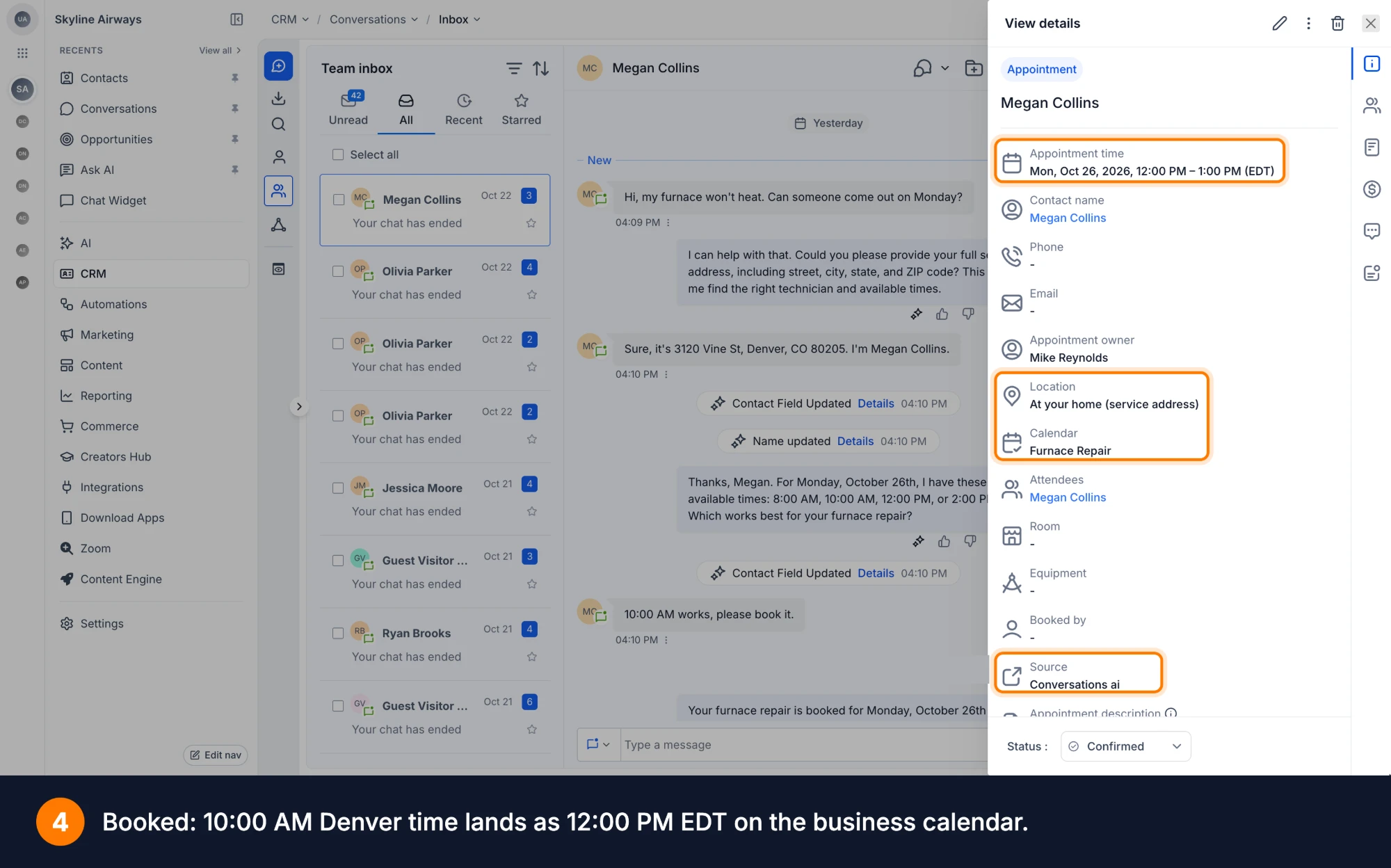Image resolution: width=1391 pixels, height=868 pixels.
Task: Click the Type a message field
Action: pos(803,745)
